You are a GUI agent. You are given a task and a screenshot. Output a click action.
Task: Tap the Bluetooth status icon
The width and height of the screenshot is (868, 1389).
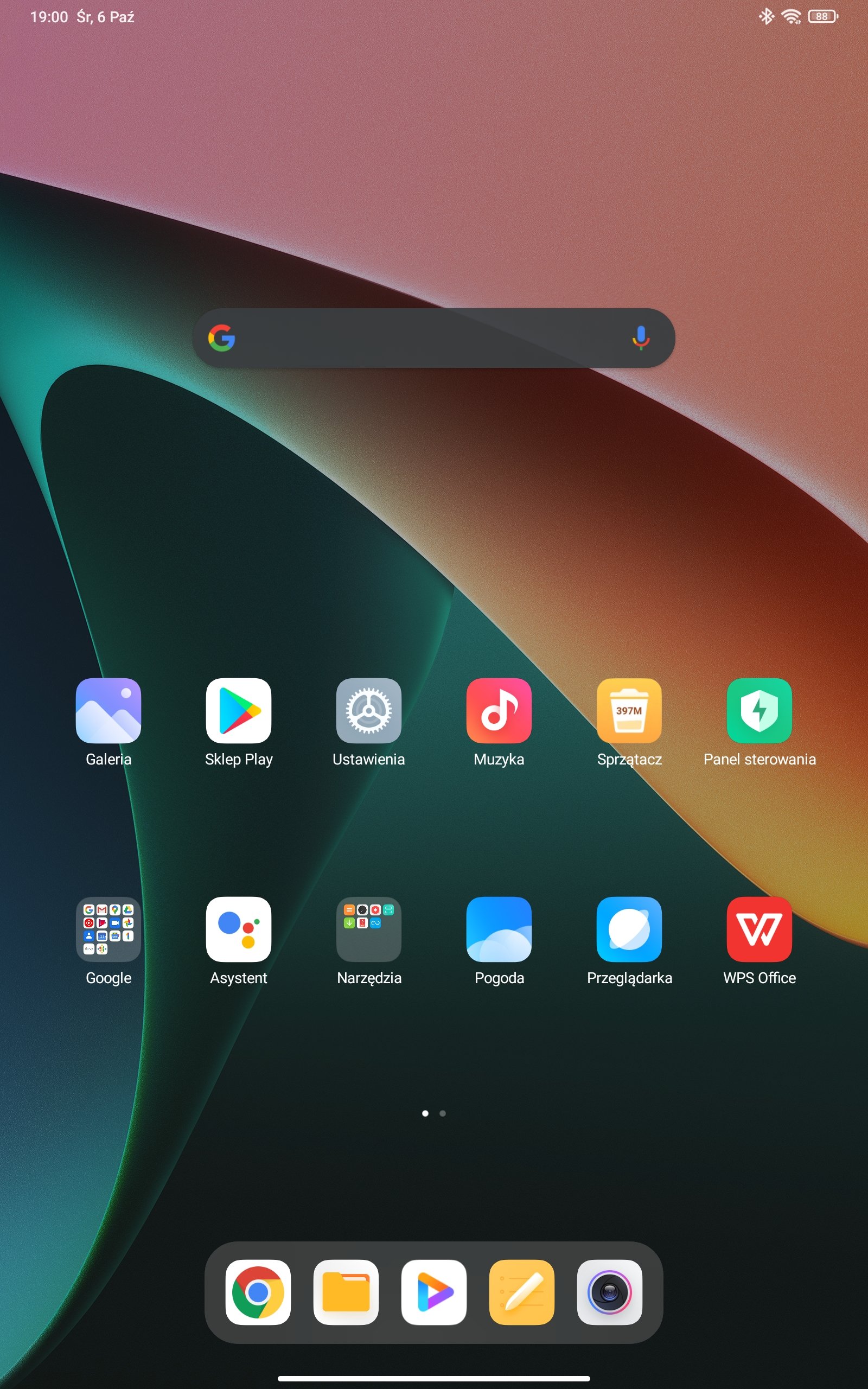coord(767,17)
